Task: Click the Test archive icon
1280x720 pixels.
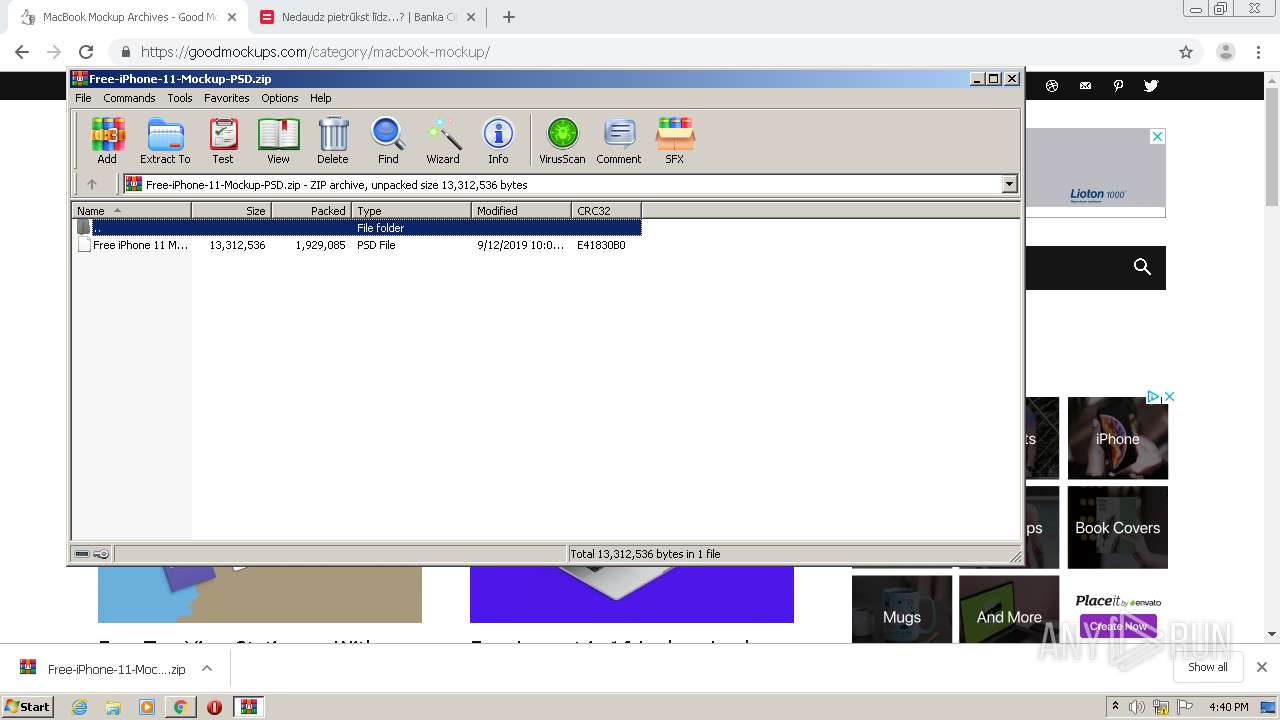Action: tap(223, 140)
